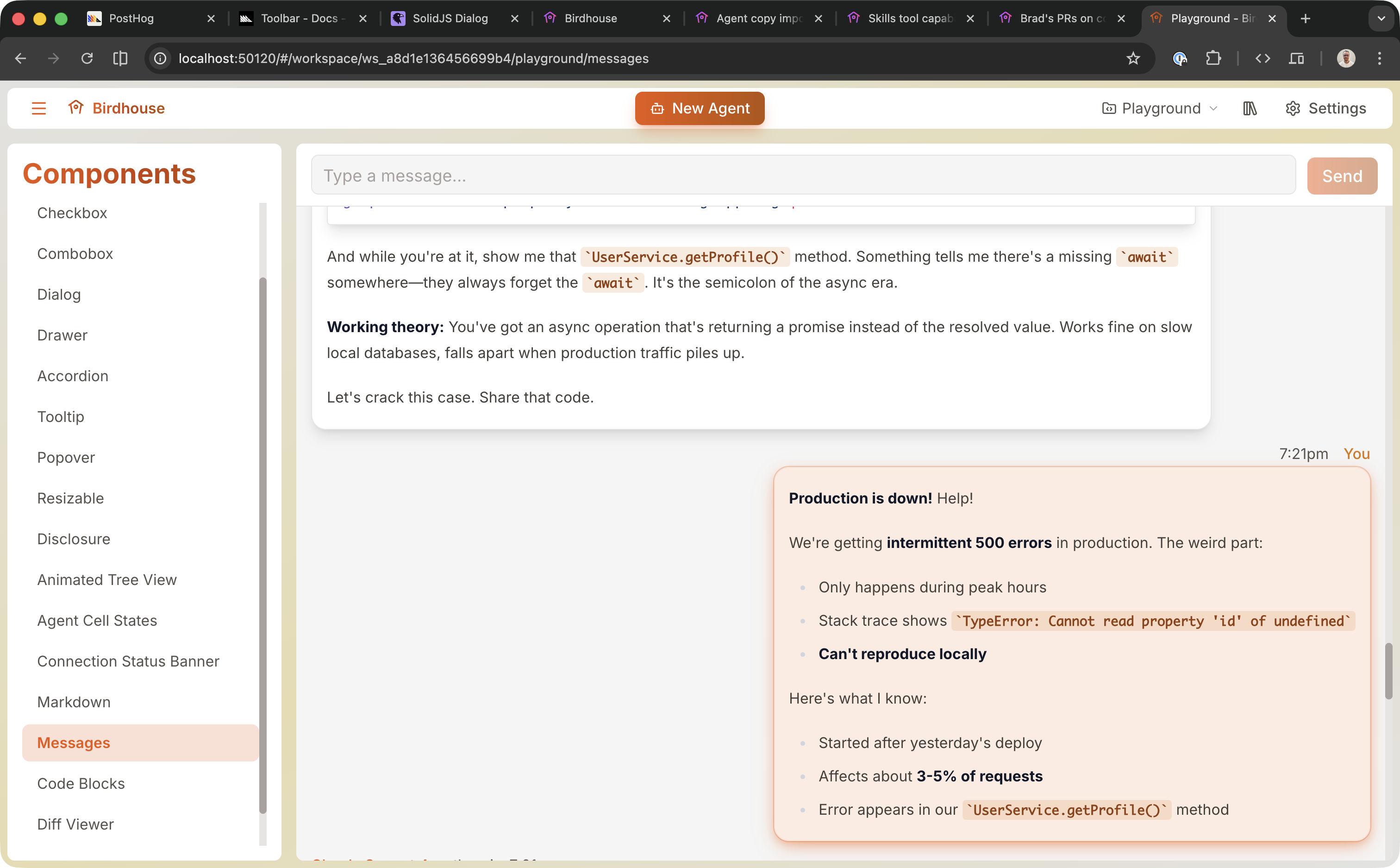This screenshot has width=1400, height=868.
Task: Create a New Agent
Action: coord(700,108)
